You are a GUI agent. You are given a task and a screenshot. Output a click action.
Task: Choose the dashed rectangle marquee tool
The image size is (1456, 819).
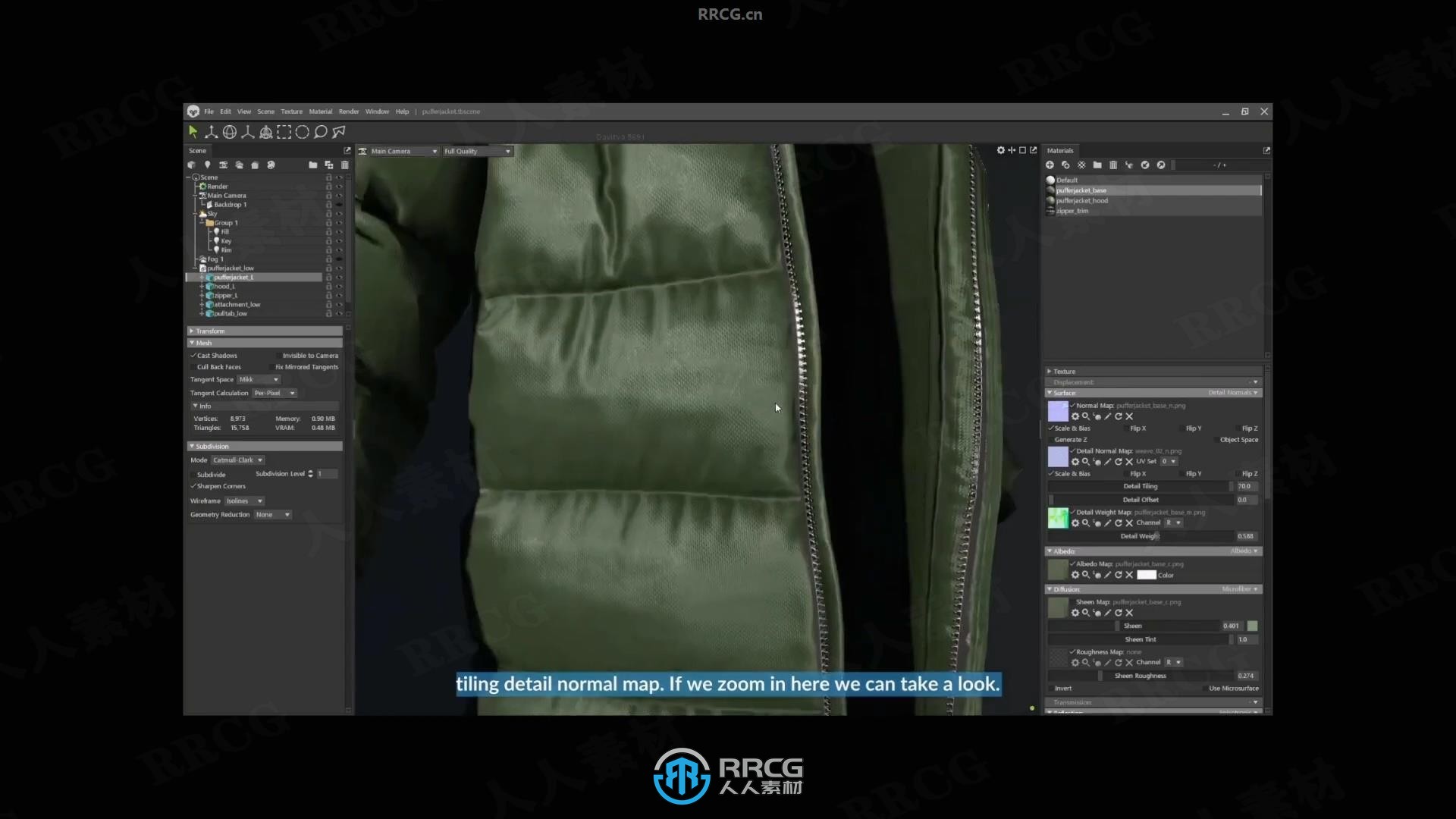coord(284,132)
